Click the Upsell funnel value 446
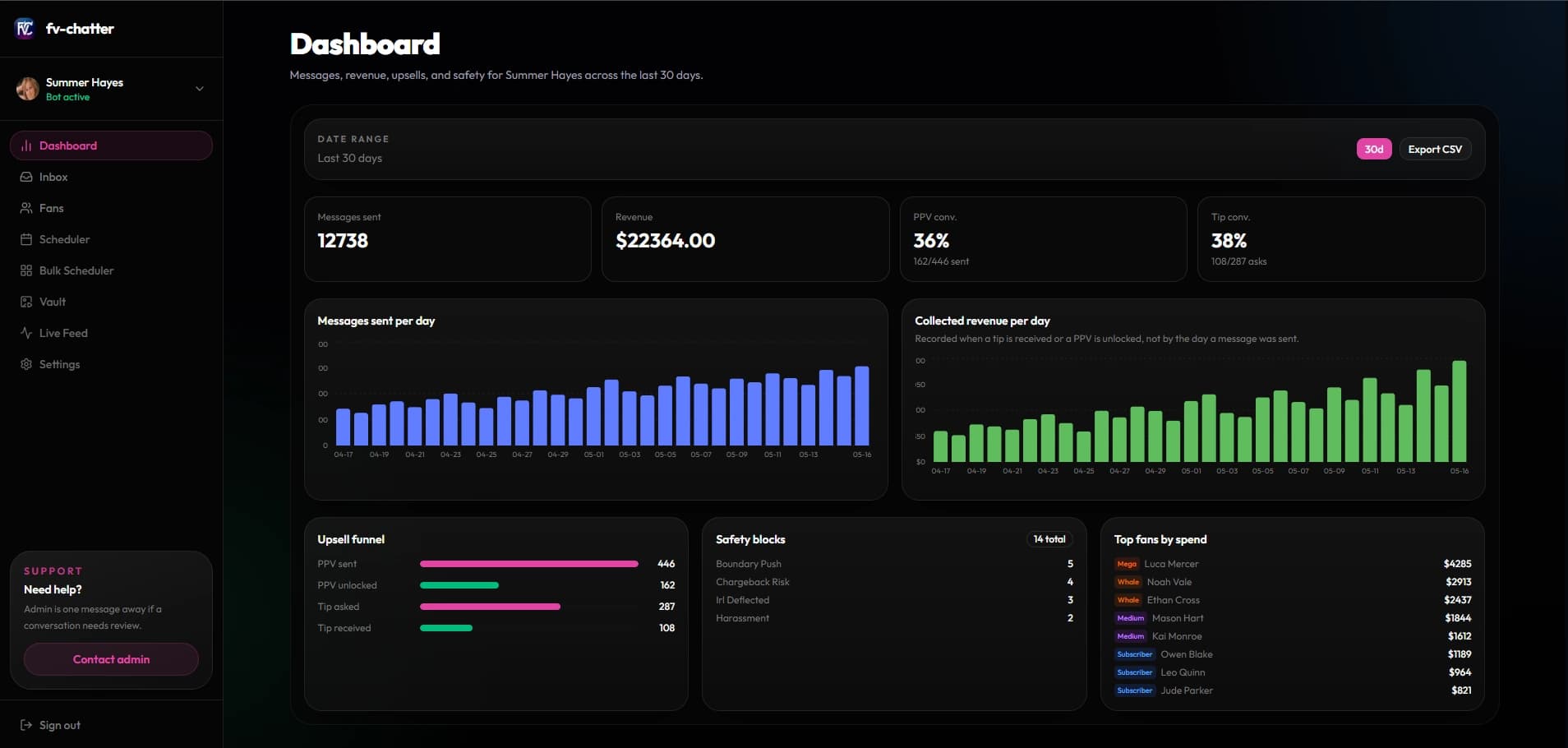Screen dimensions: 1568x748 666,564
